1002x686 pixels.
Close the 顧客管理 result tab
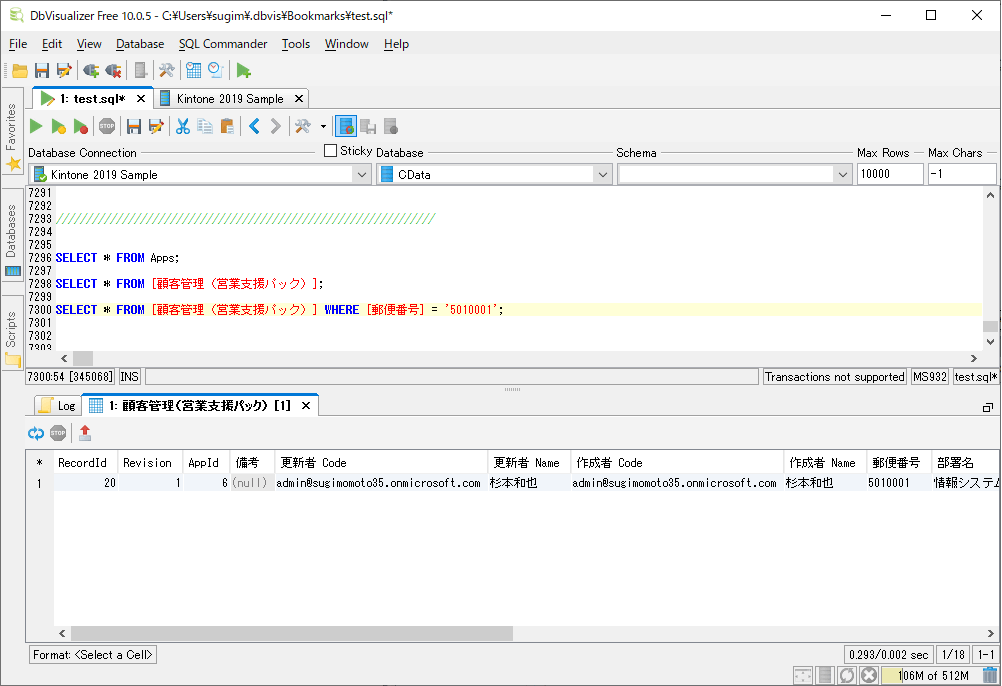click(x=305, y=406)
